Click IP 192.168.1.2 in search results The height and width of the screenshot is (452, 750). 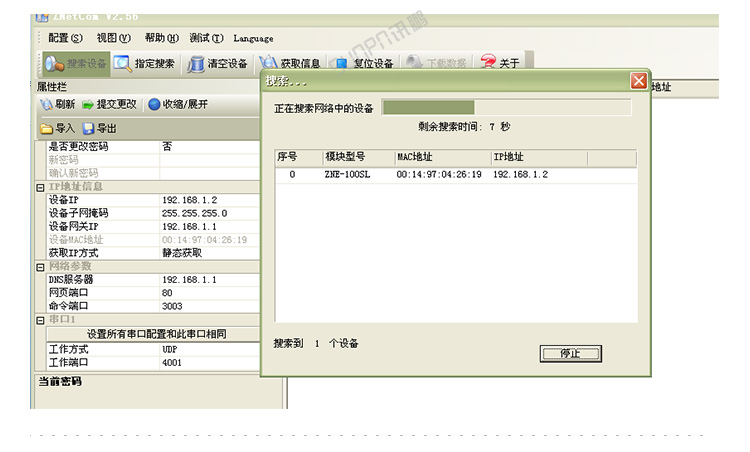pos(520,175)
